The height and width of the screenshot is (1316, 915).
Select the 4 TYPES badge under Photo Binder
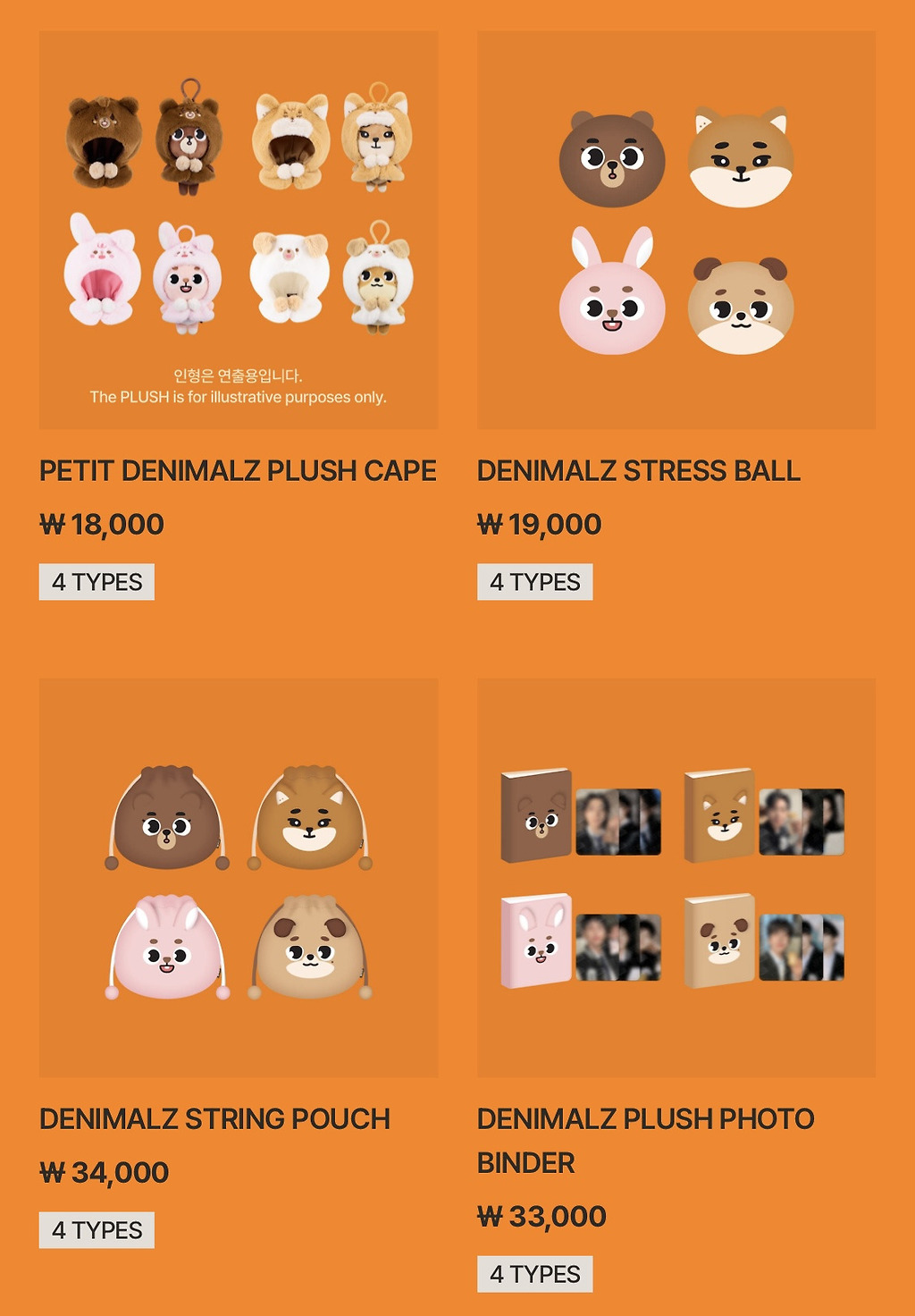click(534, 1274)
